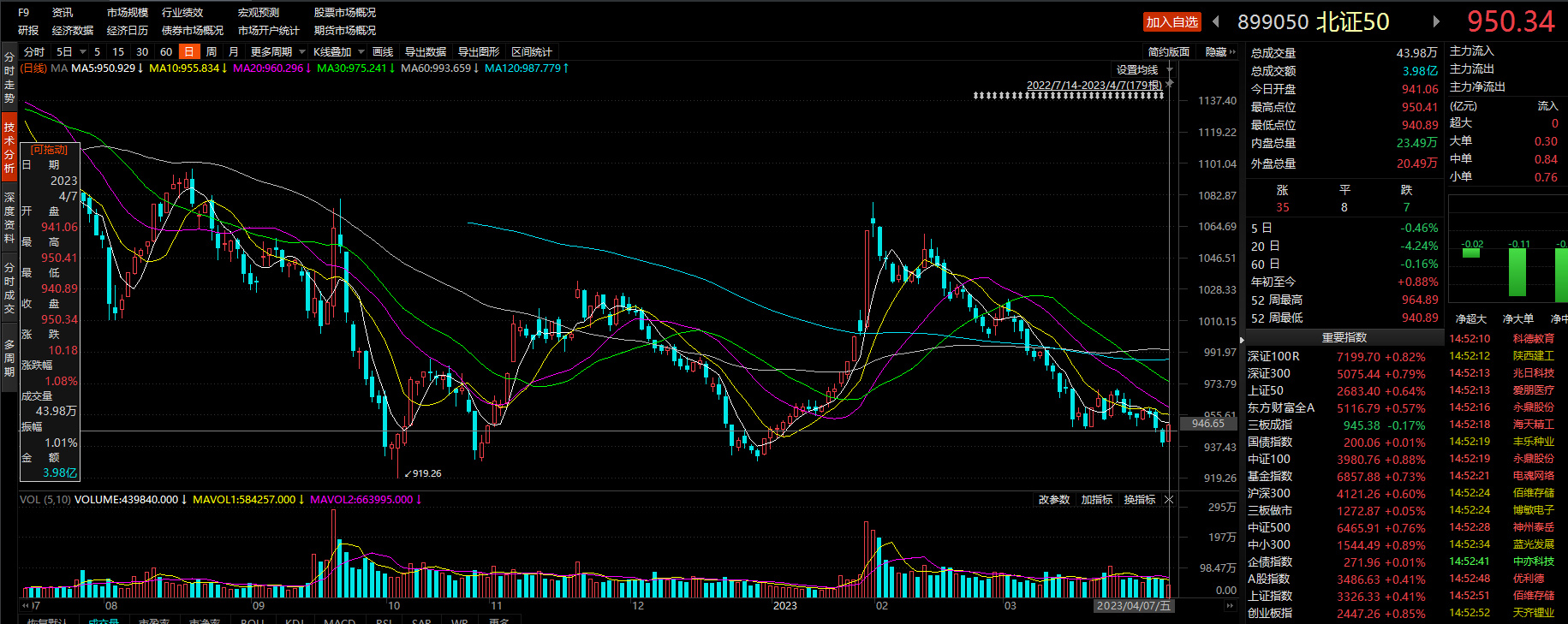The height and width of the screenshot is (624, 1568).
Task: Go to previous stock with left arrow
Action: (x=1220, y=22)
